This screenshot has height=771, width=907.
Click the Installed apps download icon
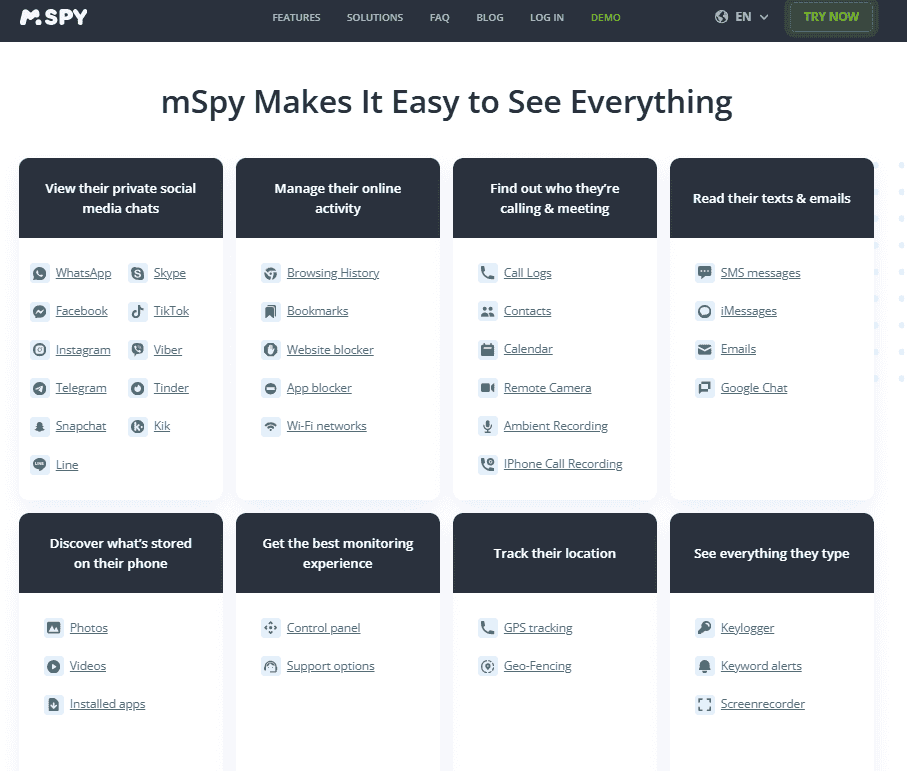point(54,704)
